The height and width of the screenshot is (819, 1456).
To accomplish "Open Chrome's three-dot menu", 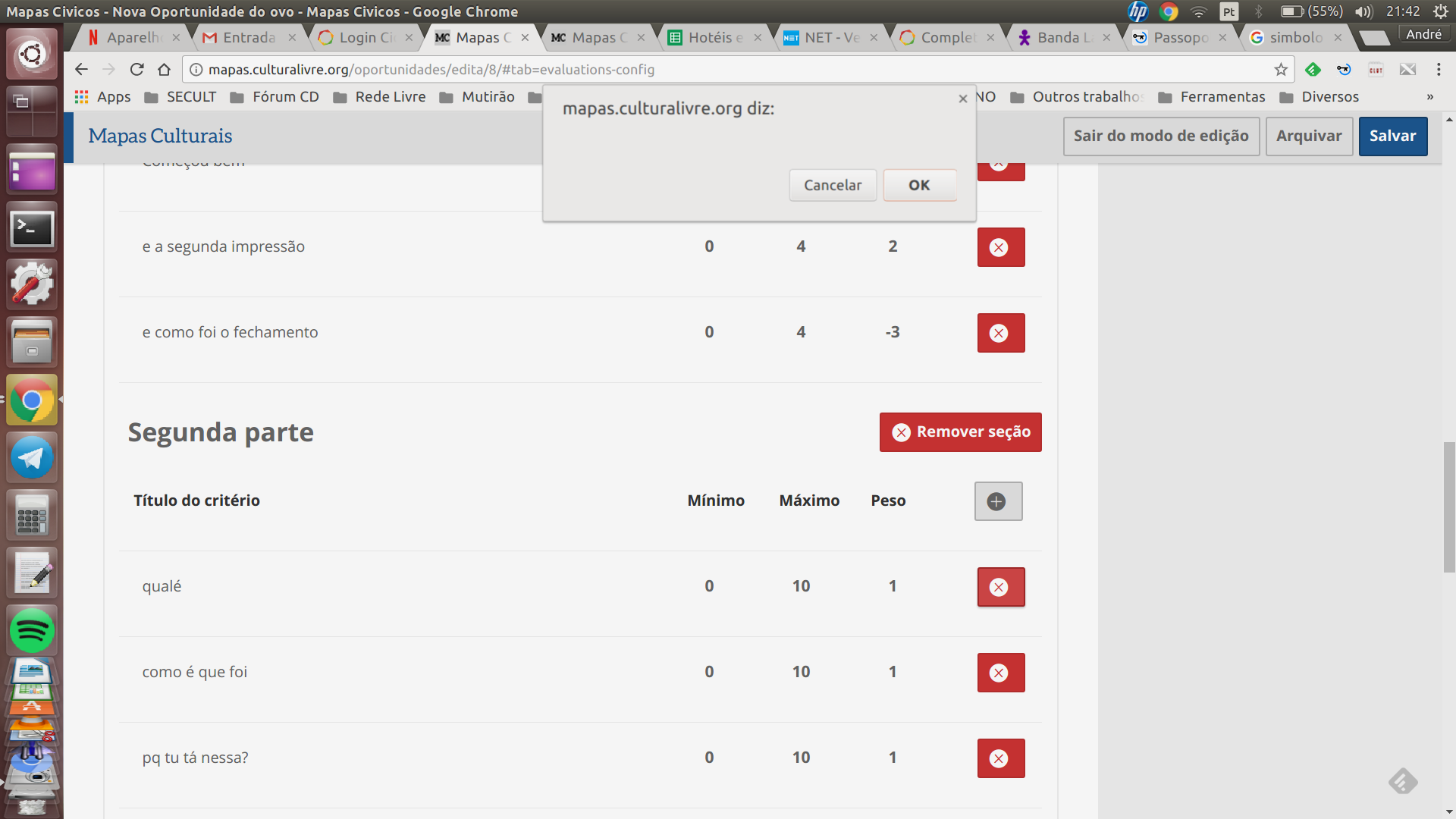I will tap(1438, 70).
